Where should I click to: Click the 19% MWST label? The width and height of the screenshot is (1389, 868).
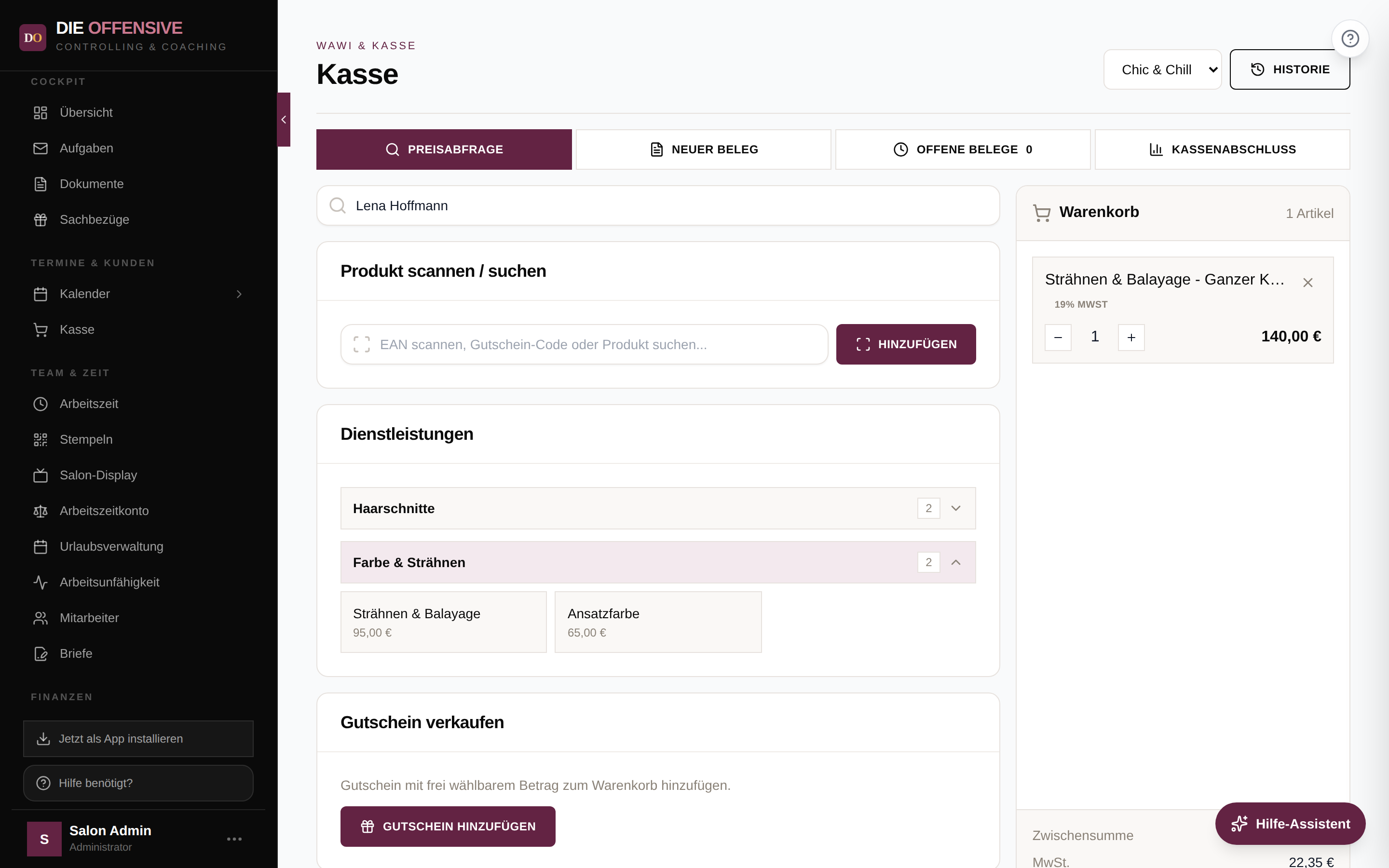point(1081,304)
